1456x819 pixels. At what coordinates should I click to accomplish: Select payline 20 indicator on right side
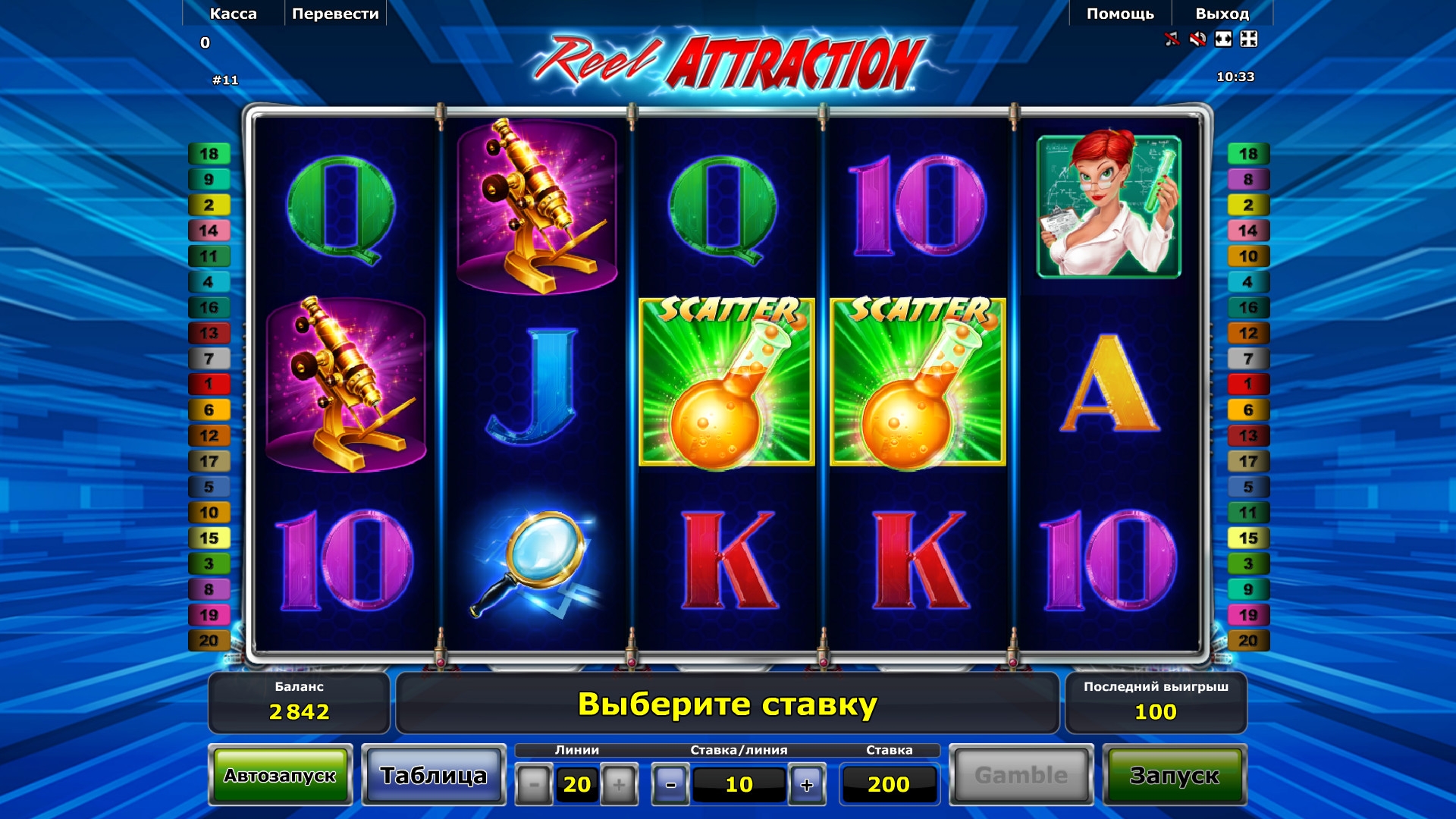(x=1248, y=641)
